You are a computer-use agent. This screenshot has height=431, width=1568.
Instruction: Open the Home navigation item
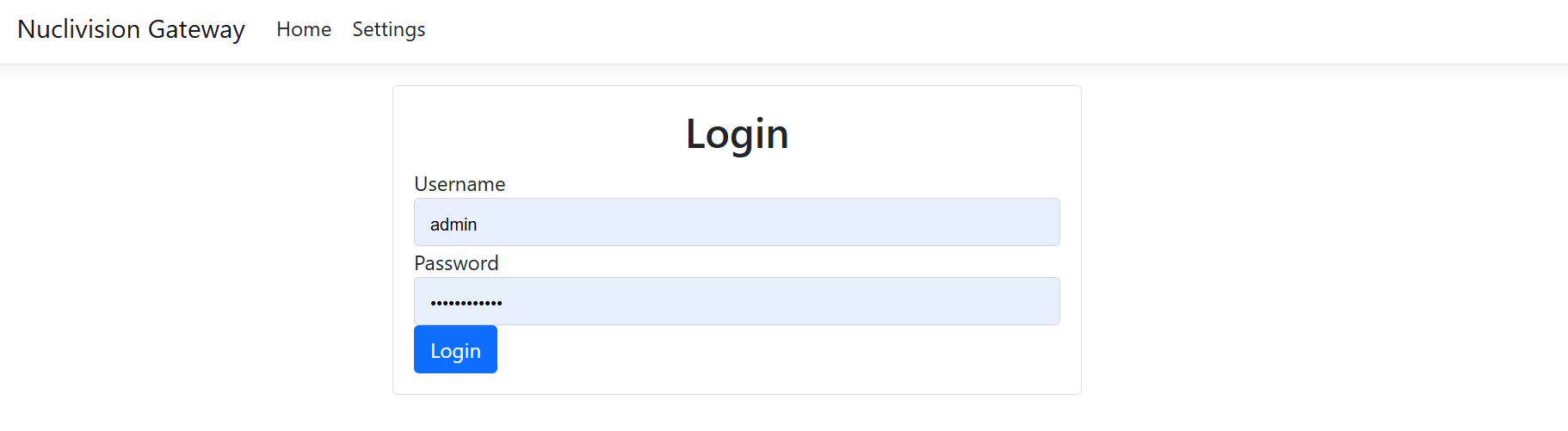tap(304, 29)
